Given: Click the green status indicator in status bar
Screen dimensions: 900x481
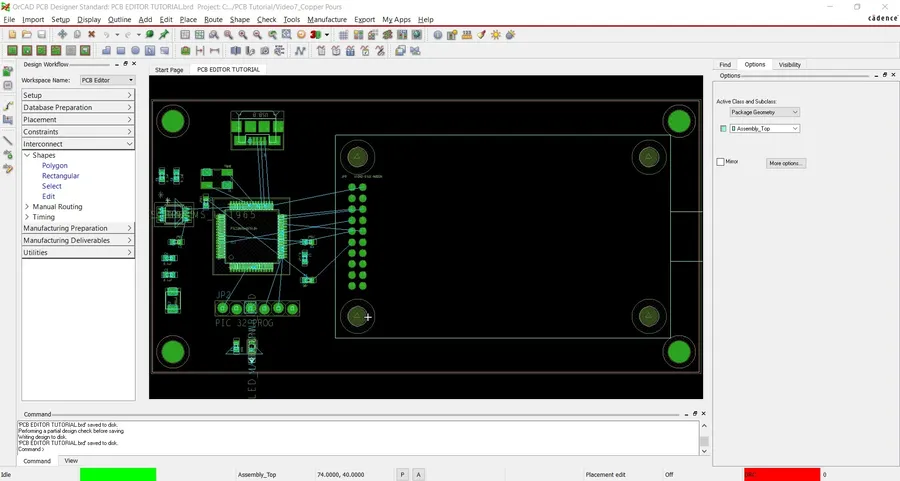Looking at the screenshot, I should point(118,475).
